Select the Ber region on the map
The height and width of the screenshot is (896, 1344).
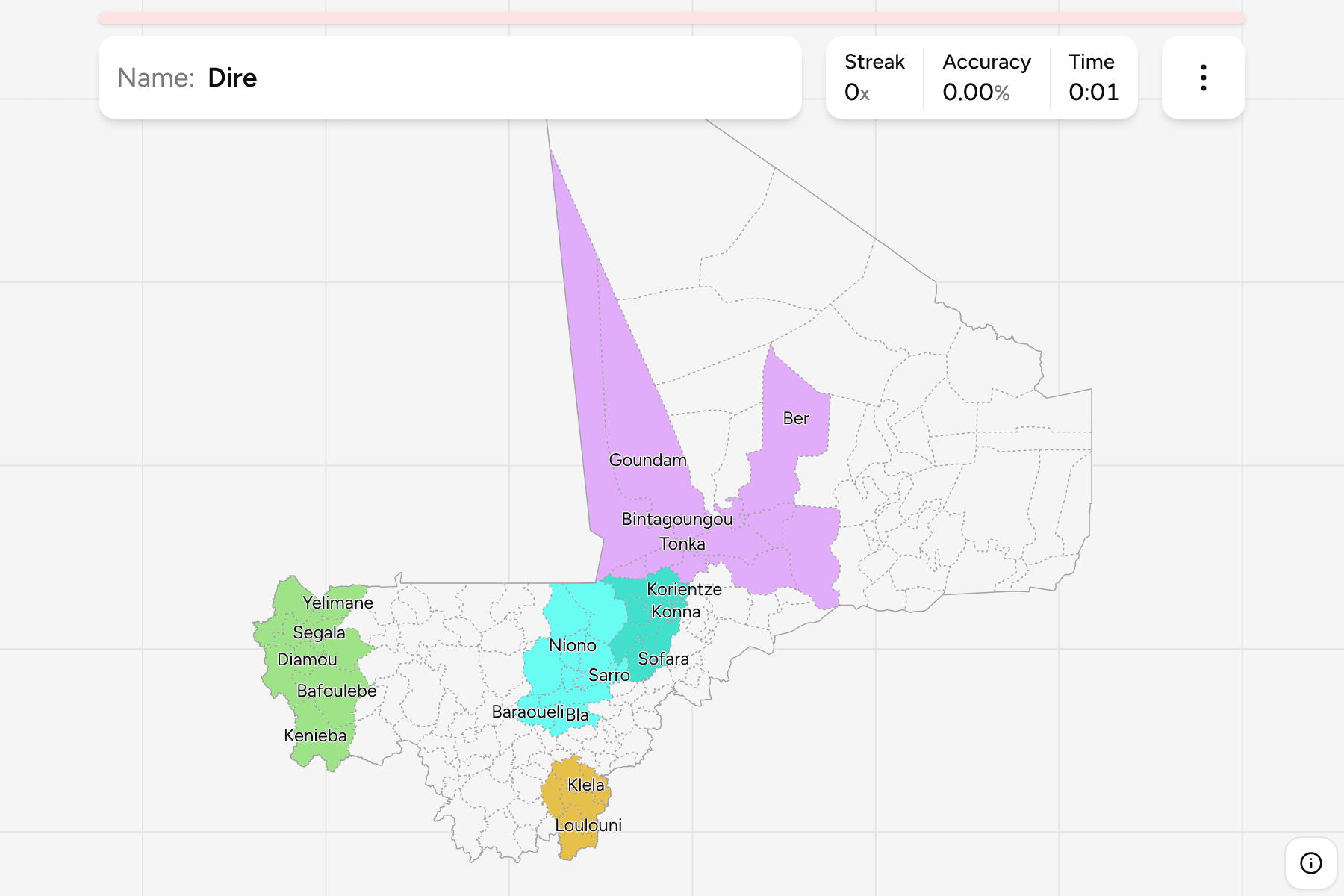pyautogui.click(x=795, y=418)
